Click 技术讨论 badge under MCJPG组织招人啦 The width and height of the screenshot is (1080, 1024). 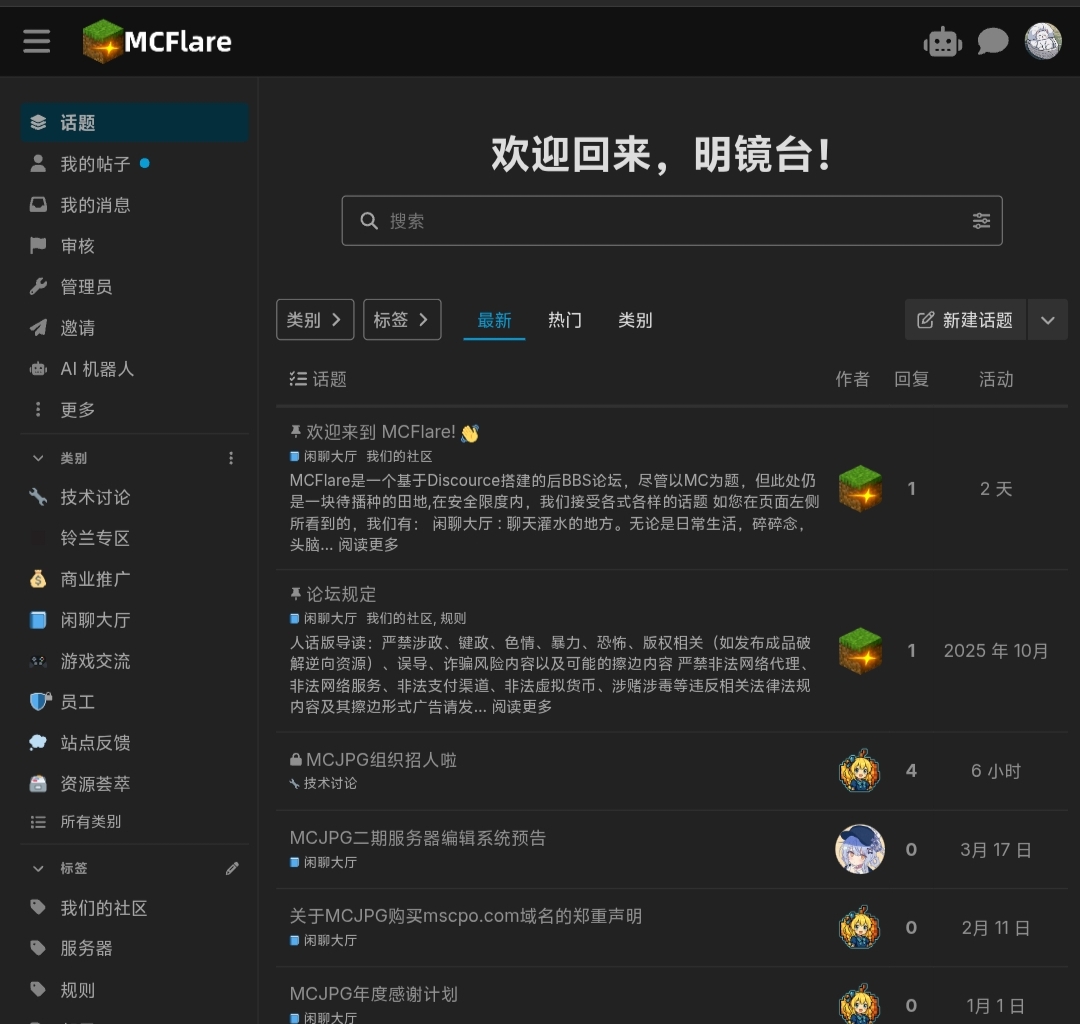(x=323, y=783)
